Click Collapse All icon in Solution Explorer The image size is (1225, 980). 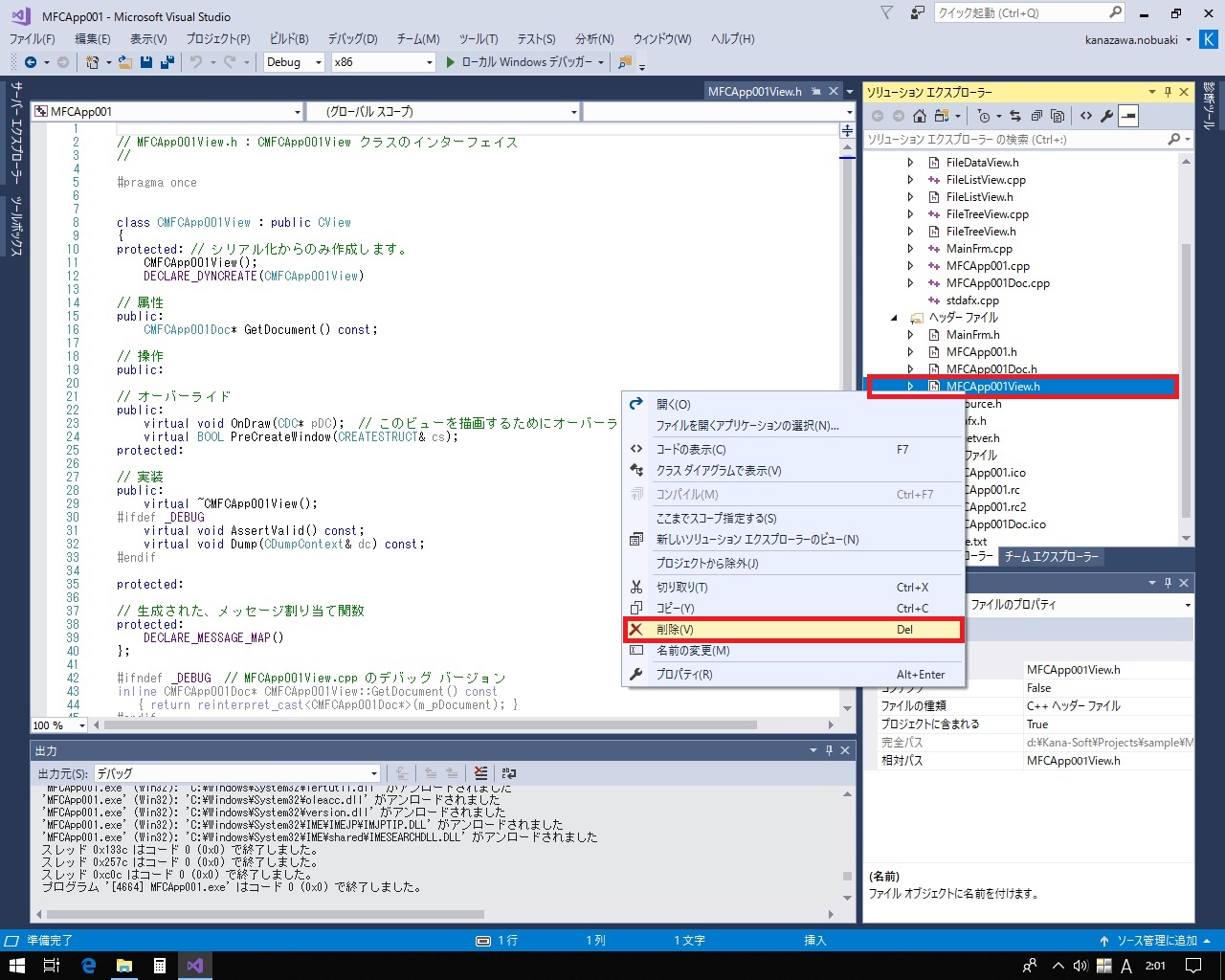coord(1036,116)
